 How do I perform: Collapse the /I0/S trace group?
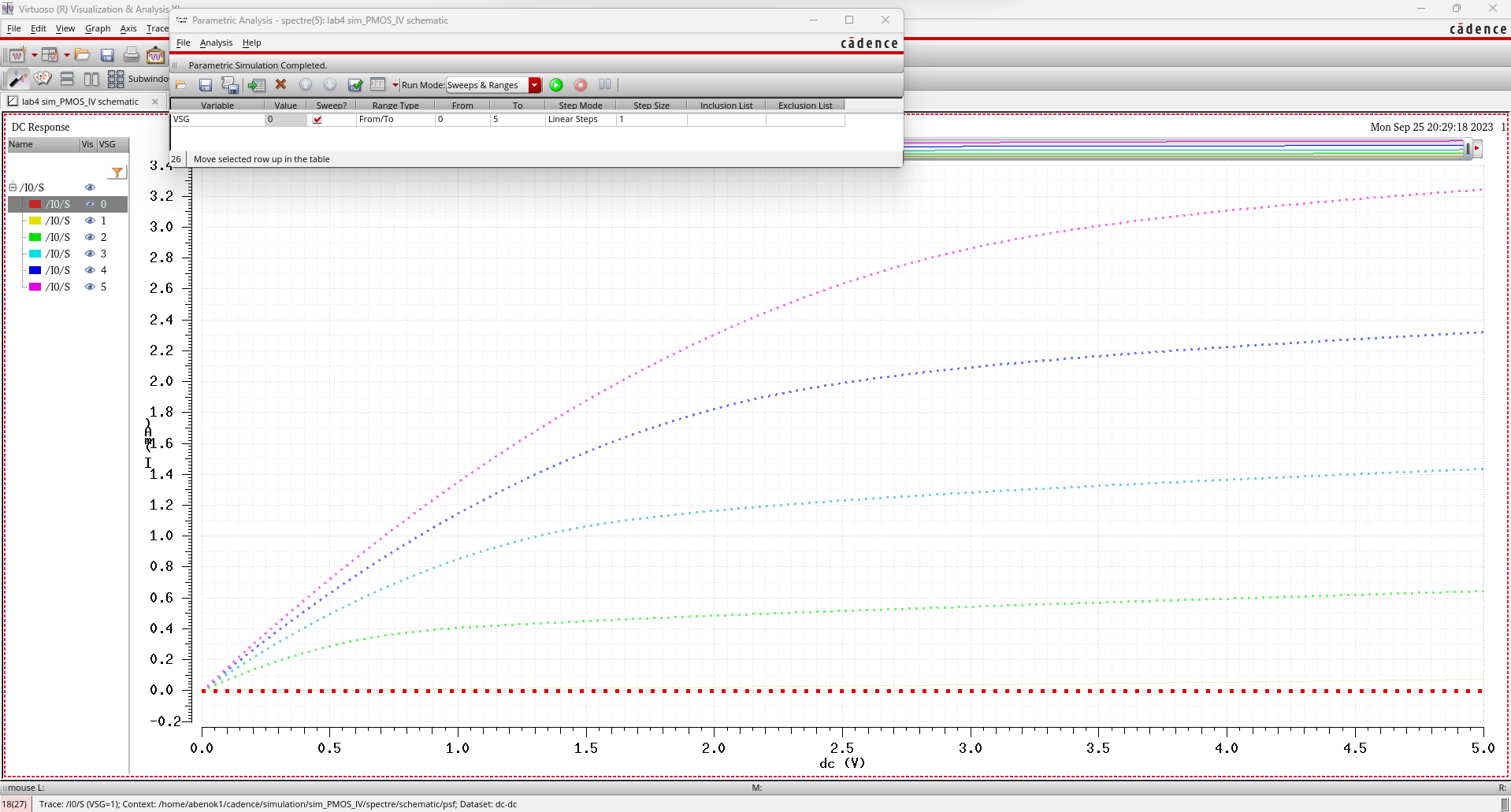(13, 187)
